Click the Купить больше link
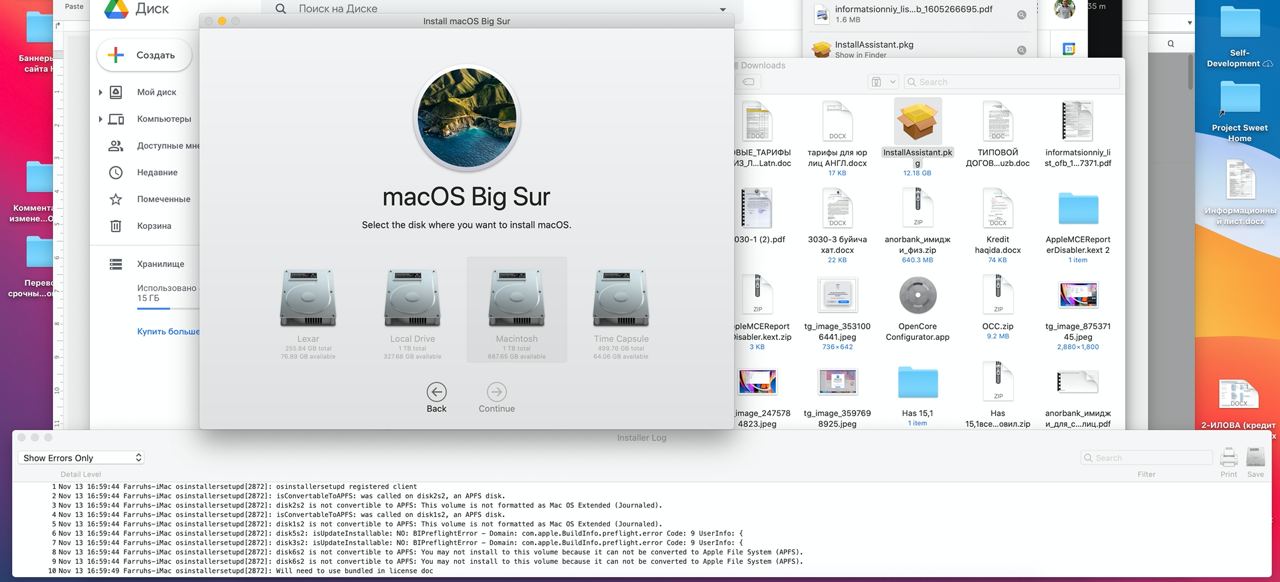Viewport: 1280px width, 582px height. [x=168, y=331]
